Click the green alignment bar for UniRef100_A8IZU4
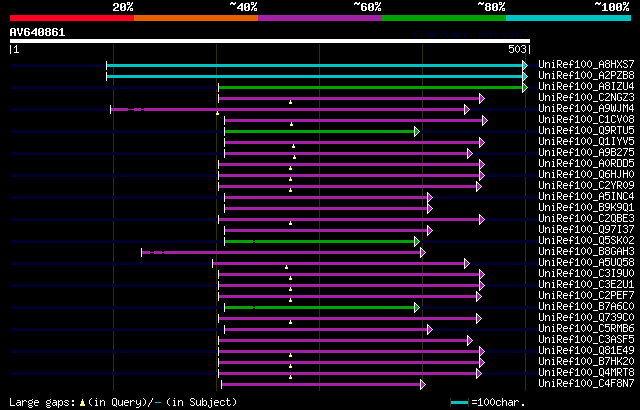Viewport: 640px width, 410px height. pyautogui.click(x=371, y=87)
